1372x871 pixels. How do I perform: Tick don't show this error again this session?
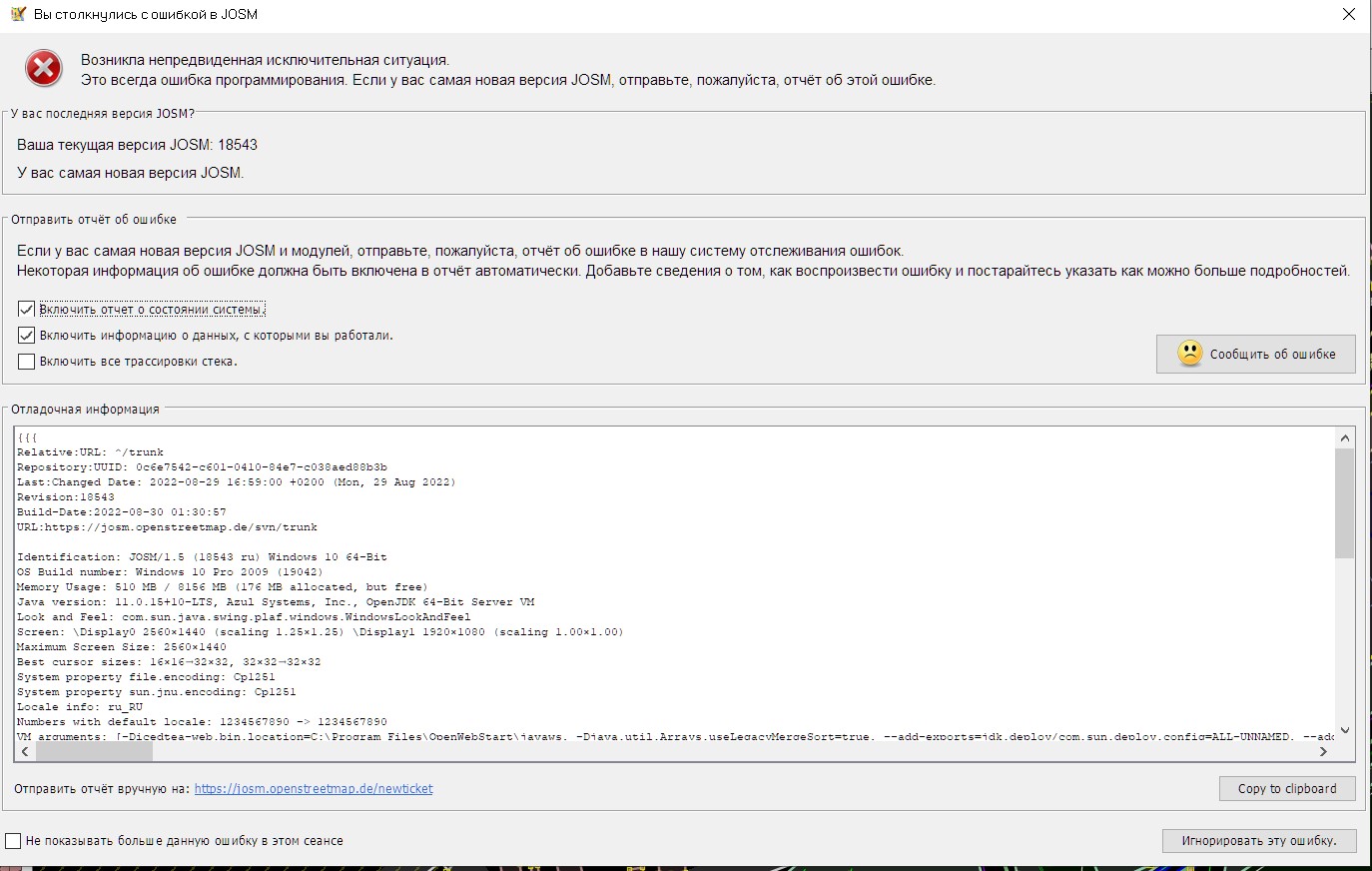[x=13, y=841]
